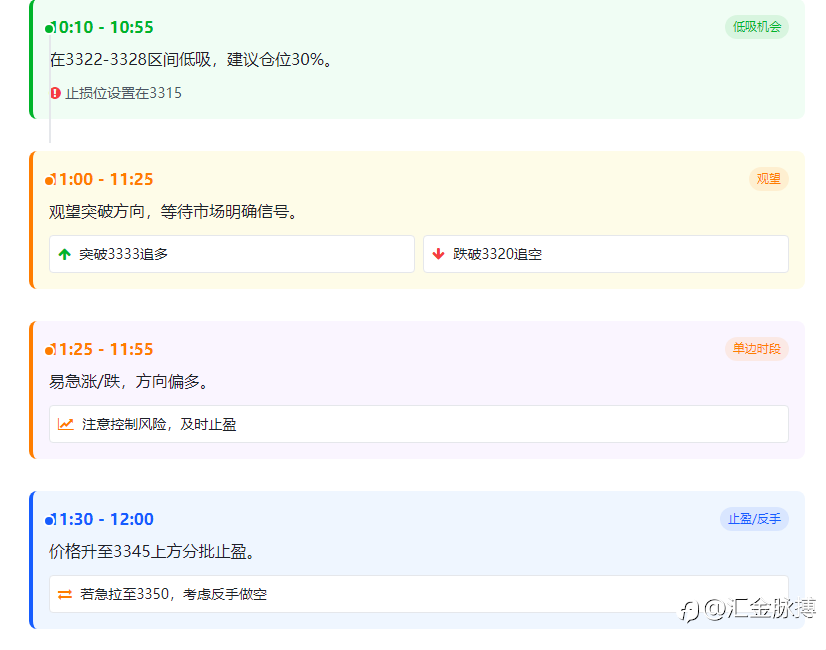
Task: Click the 注意控制风险，及时止盈 box
Action: 419,424
